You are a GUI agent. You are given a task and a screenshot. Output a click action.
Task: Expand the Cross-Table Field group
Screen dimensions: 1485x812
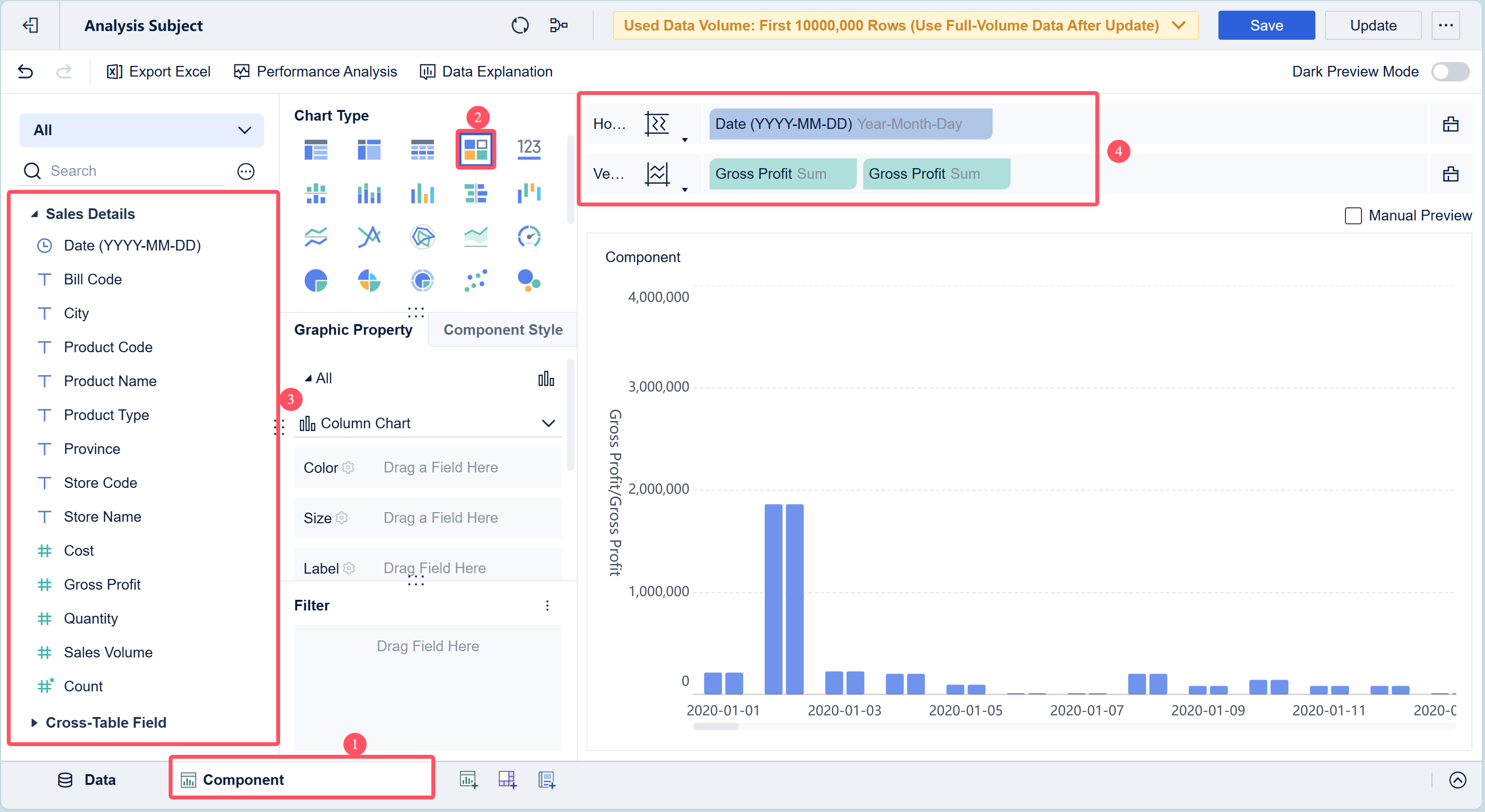pos(34,723)
